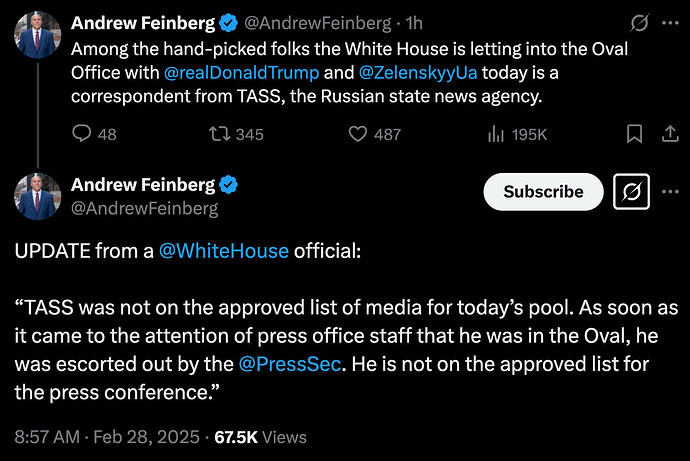Subscribe to Andrew Feinberg
Image resolution: width=690 pixels, height=461 pixels.
tap(543, 192)
